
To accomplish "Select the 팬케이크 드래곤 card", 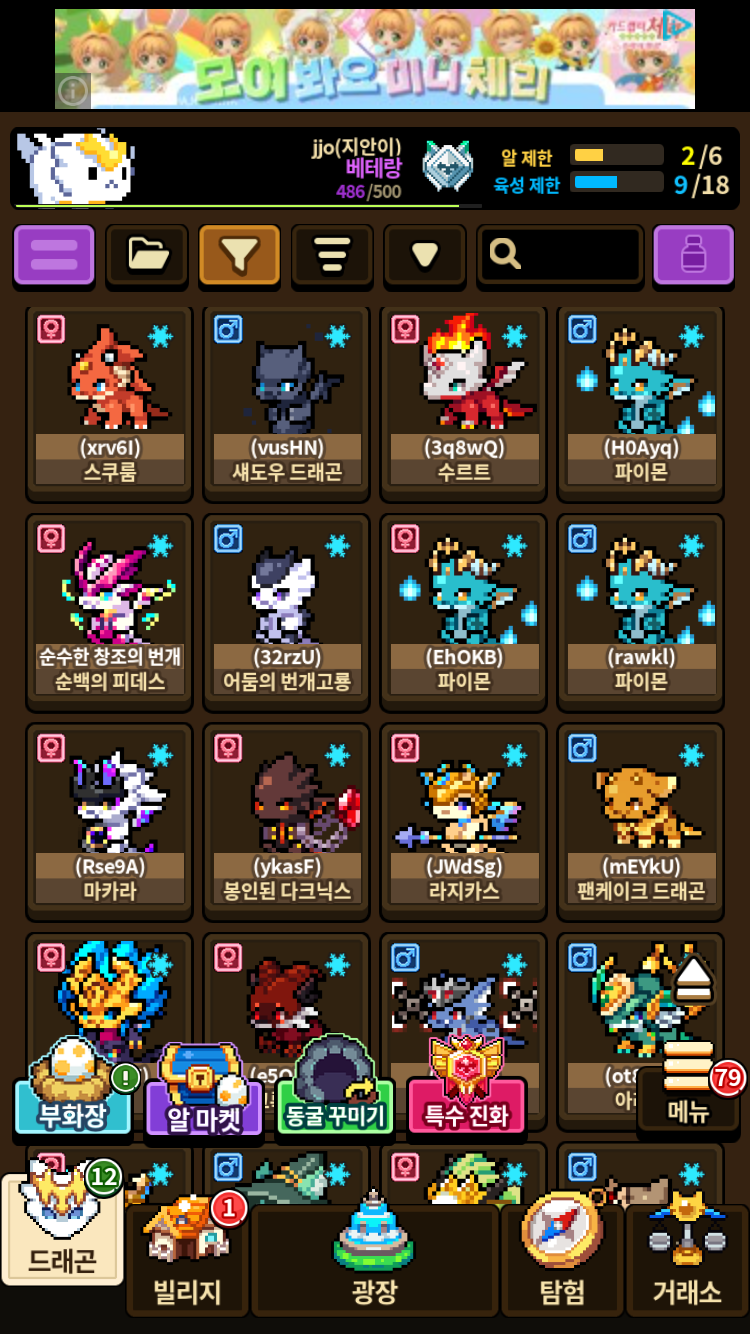I will (641, 822).
